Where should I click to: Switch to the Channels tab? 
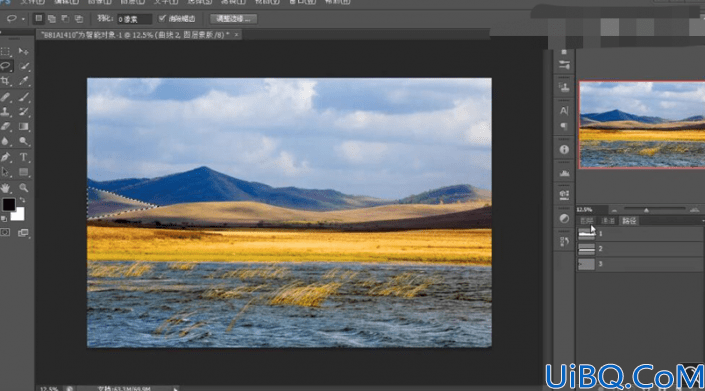pos(608,221)
